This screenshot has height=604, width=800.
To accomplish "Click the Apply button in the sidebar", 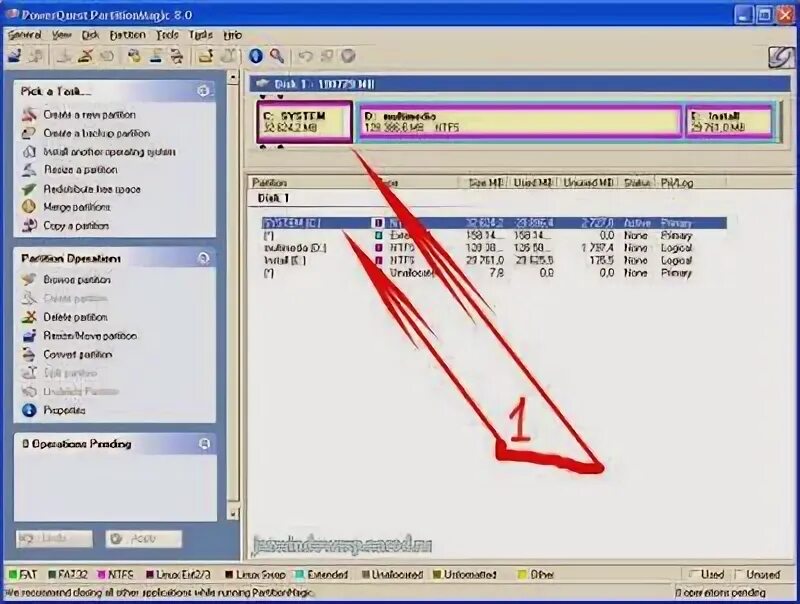I will (144, 539).
